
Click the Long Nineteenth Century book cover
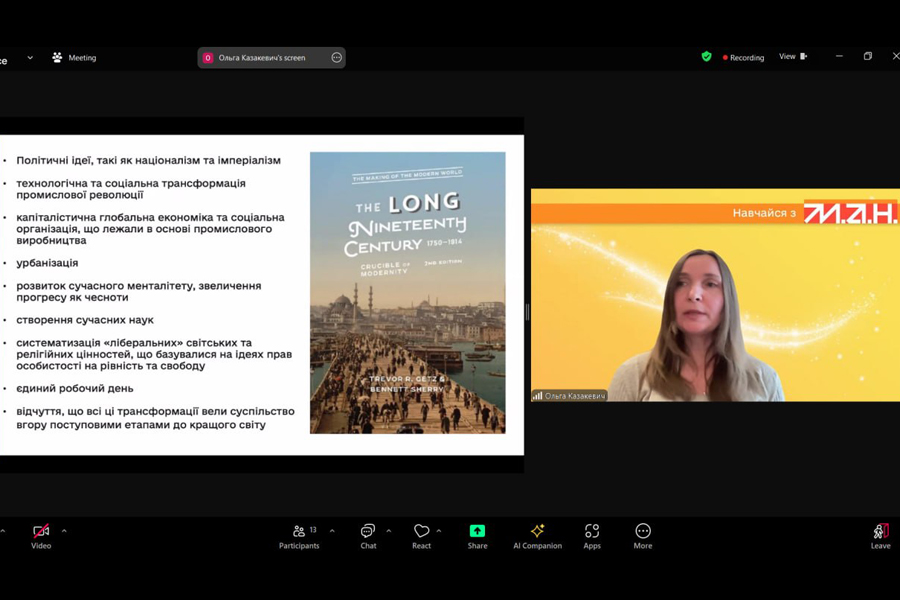click(407, 292)
